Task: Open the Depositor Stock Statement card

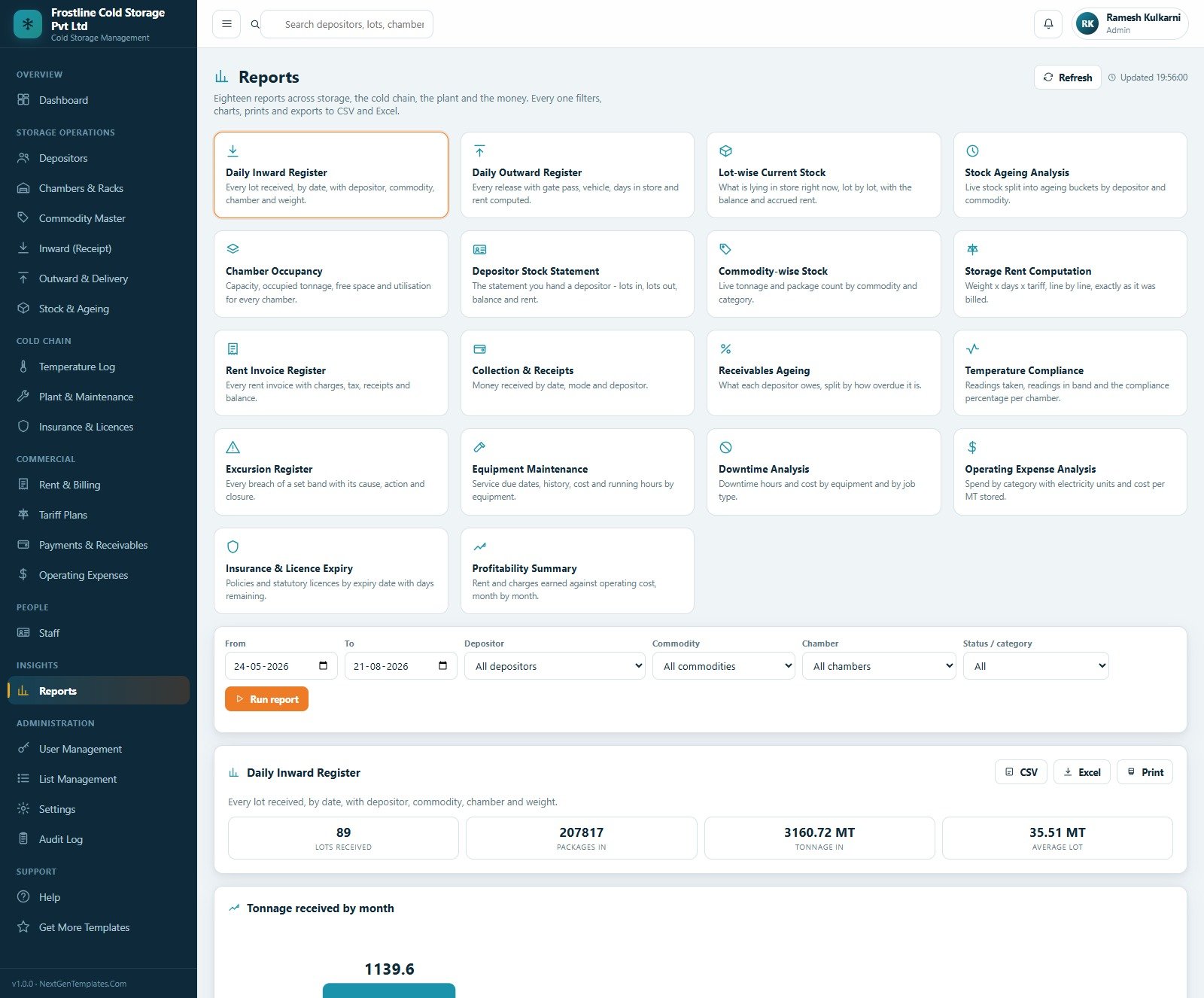Action: pyautogui.click(x=577, y=274)
